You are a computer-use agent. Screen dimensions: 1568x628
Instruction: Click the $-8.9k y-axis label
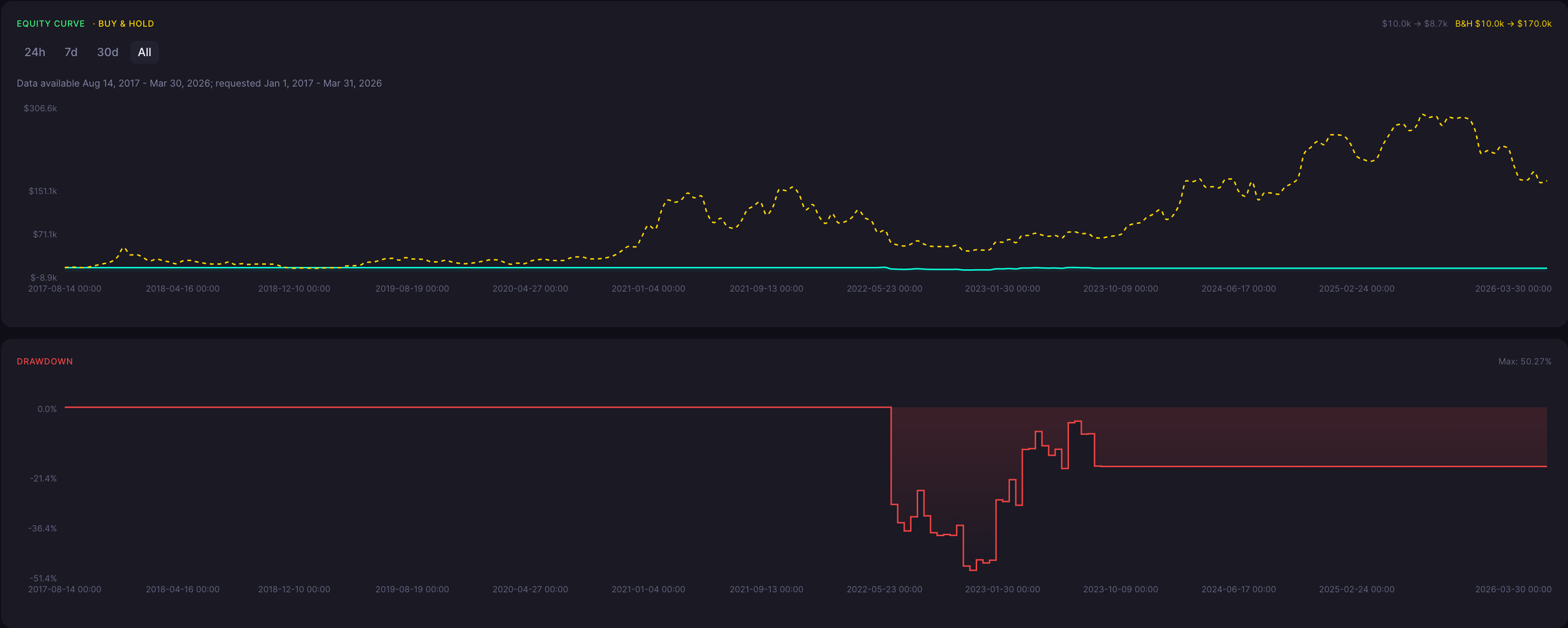click(44, 277)
